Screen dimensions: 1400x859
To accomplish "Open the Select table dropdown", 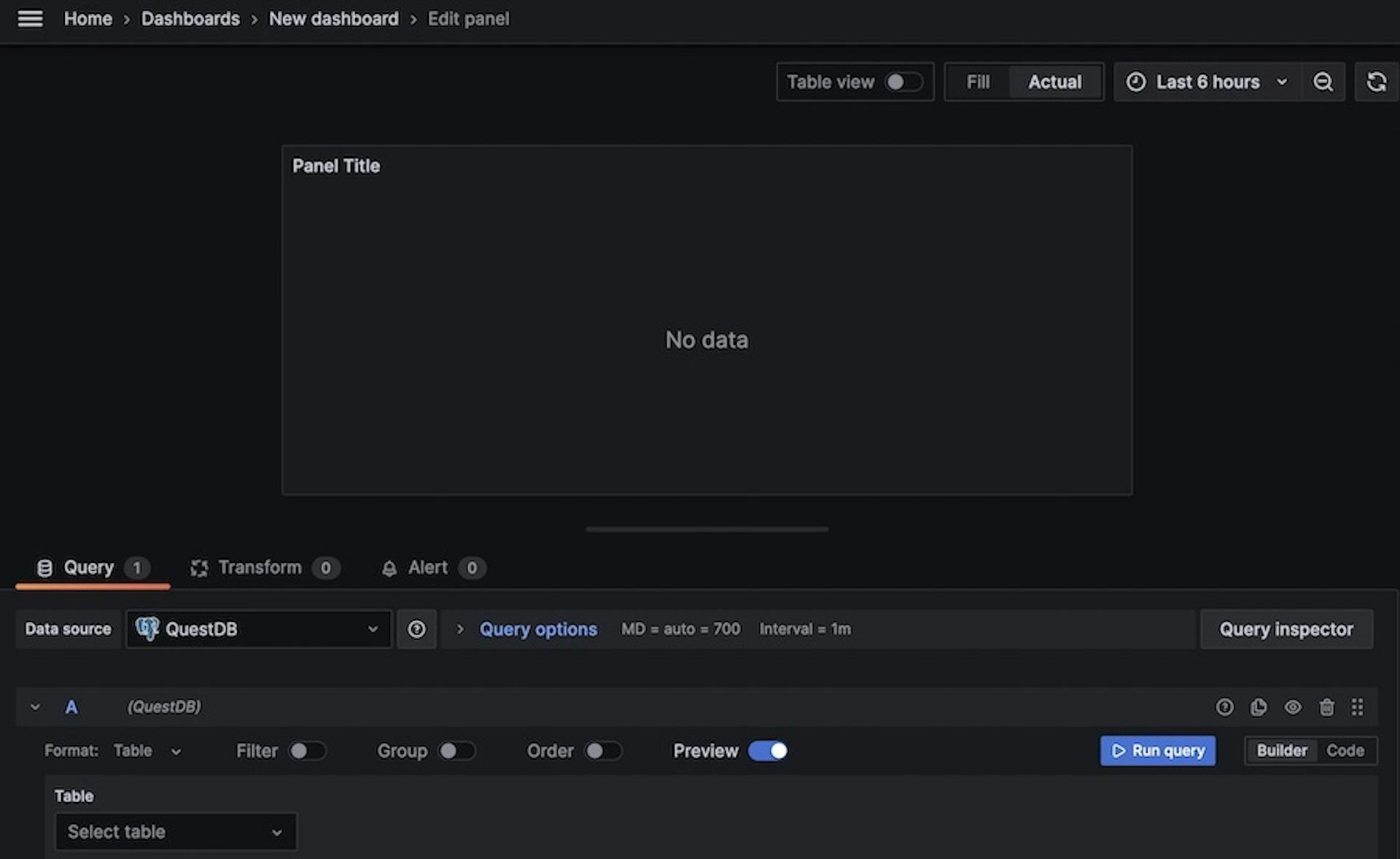I will coord(175,831).
